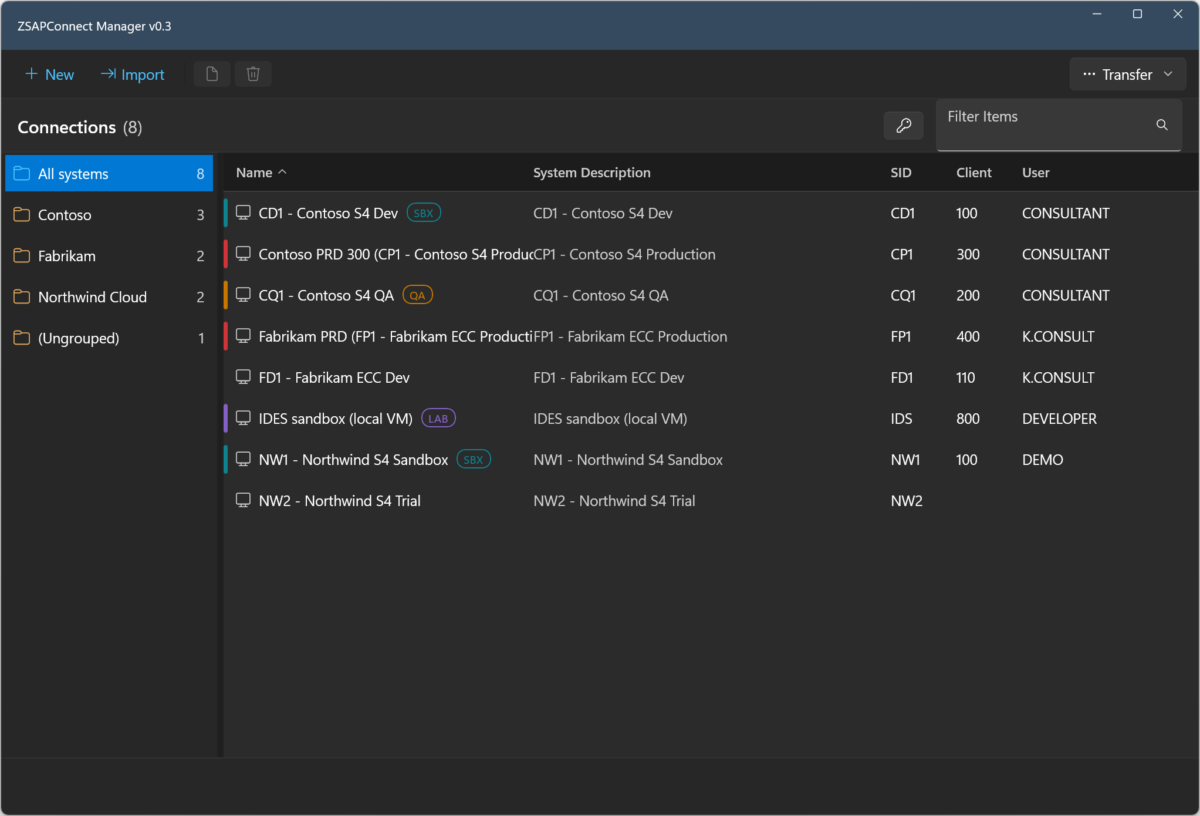Click the folder icon next to Contoso
Image resolution: width=1200 pixels, height=816 pixels.
click(x=21, y=215)
